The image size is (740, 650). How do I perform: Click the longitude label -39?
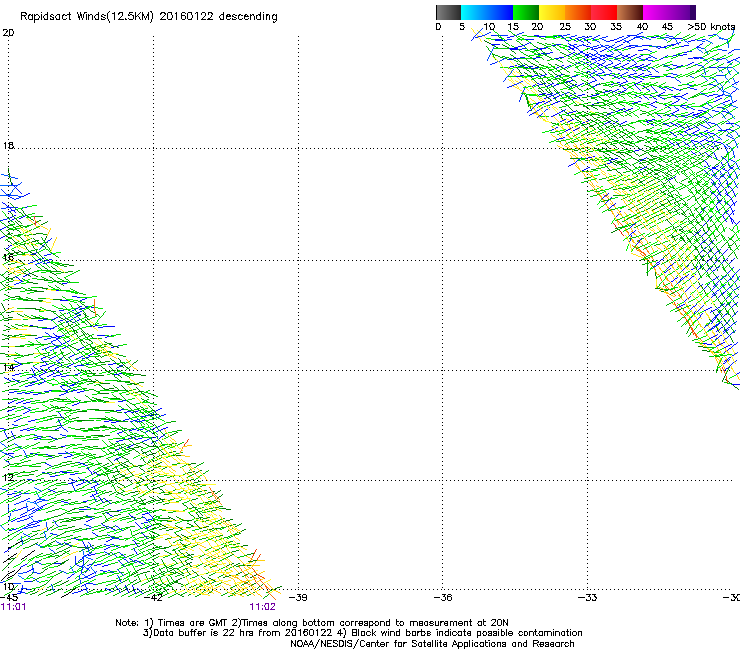coord(298,598)
